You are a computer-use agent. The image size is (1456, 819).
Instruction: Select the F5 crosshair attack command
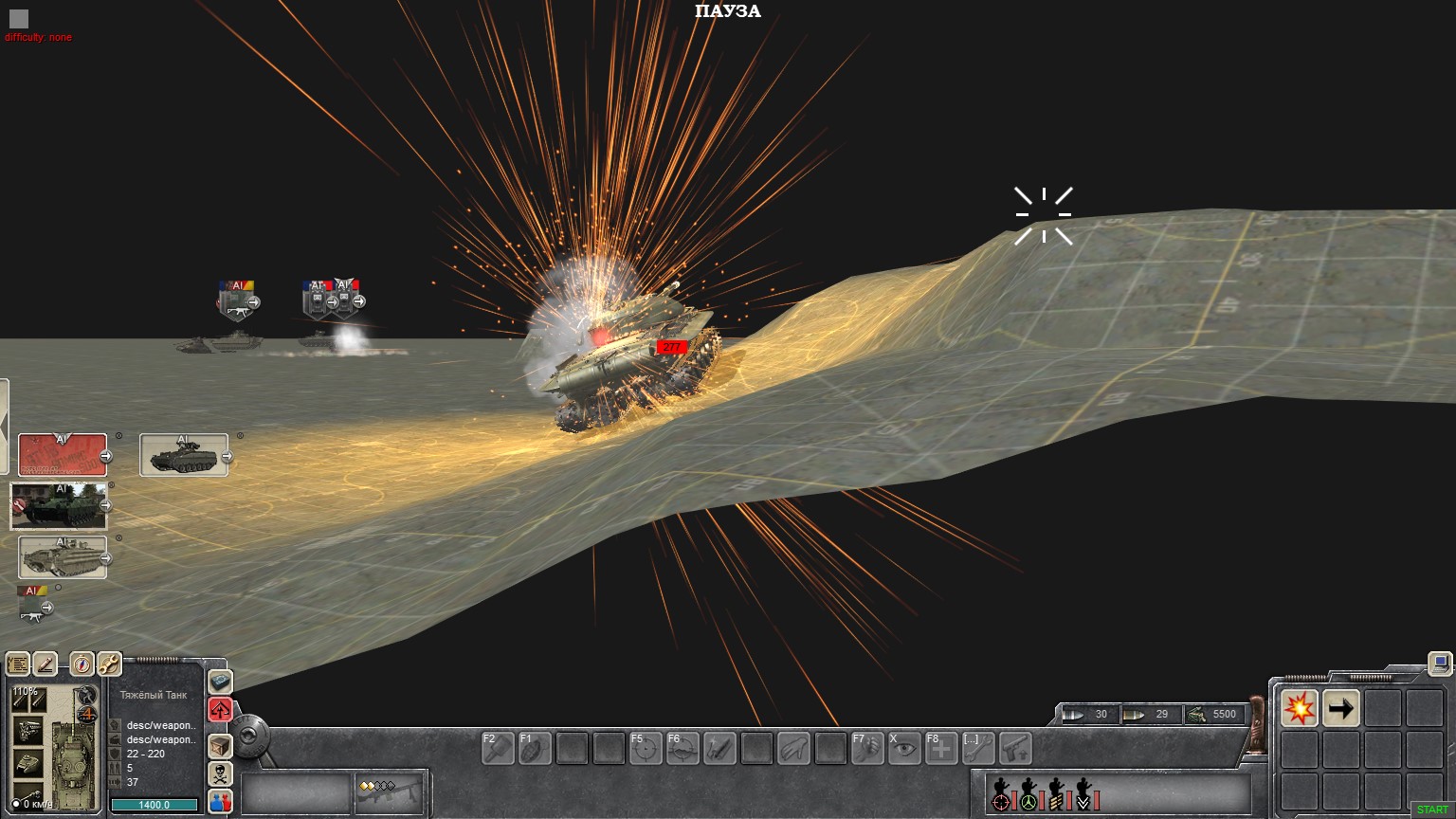coord(646,749)
